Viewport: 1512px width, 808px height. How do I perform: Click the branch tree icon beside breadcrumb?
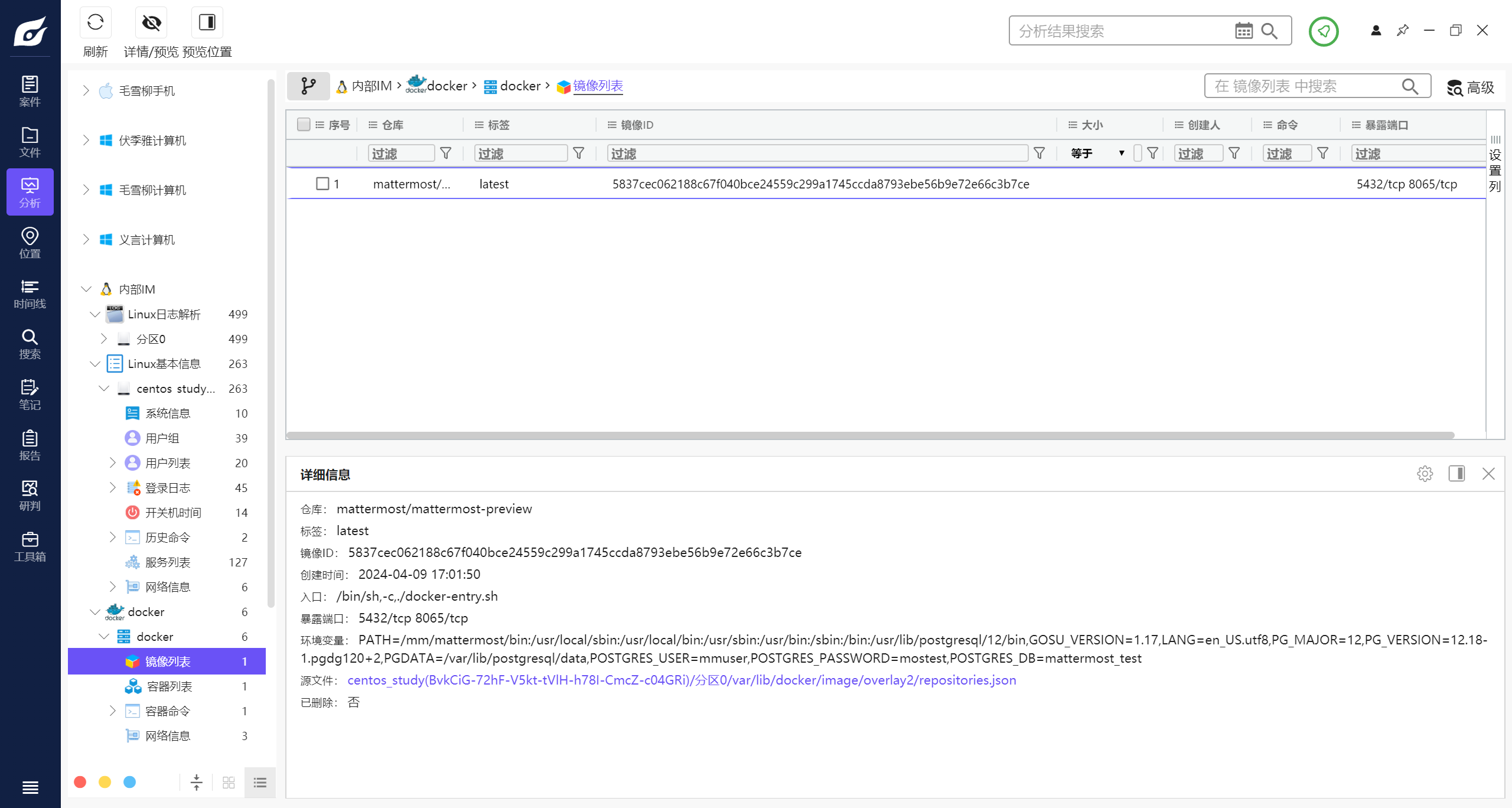tap(308, 86)
